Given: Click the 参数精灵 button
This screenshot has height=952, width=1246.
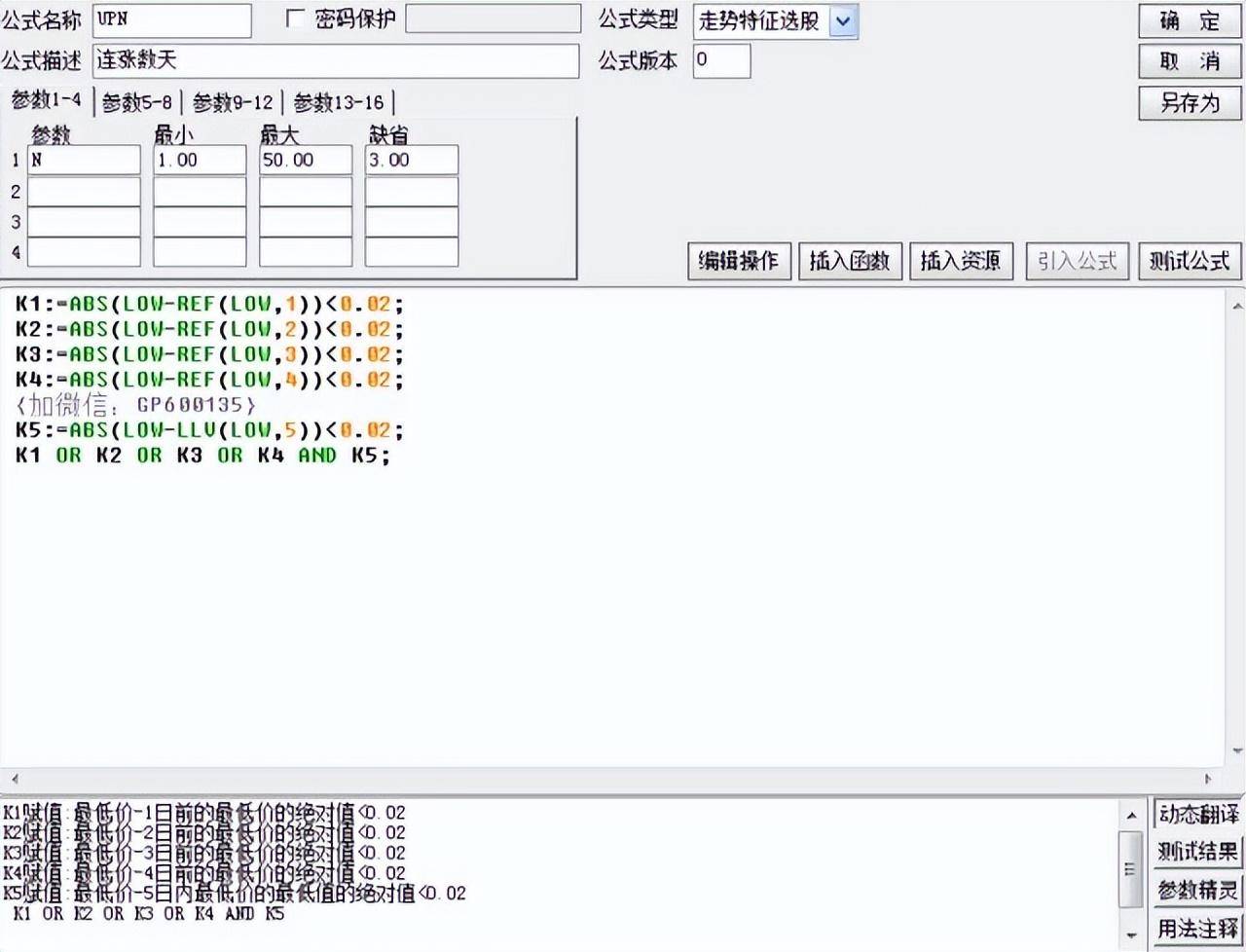Looking at the screenshot, I should tap(1197, 890).
